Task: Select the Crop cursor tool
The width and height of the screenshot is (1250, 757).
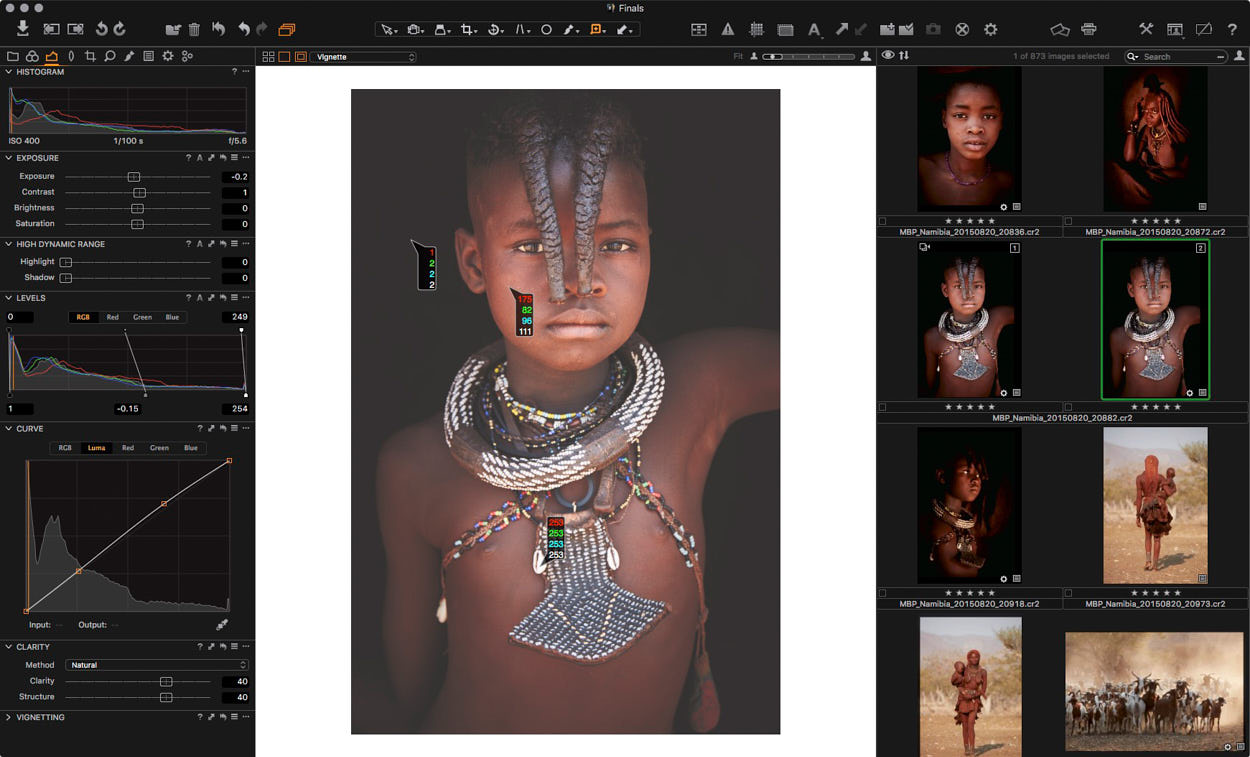Action: click(468, 30)
